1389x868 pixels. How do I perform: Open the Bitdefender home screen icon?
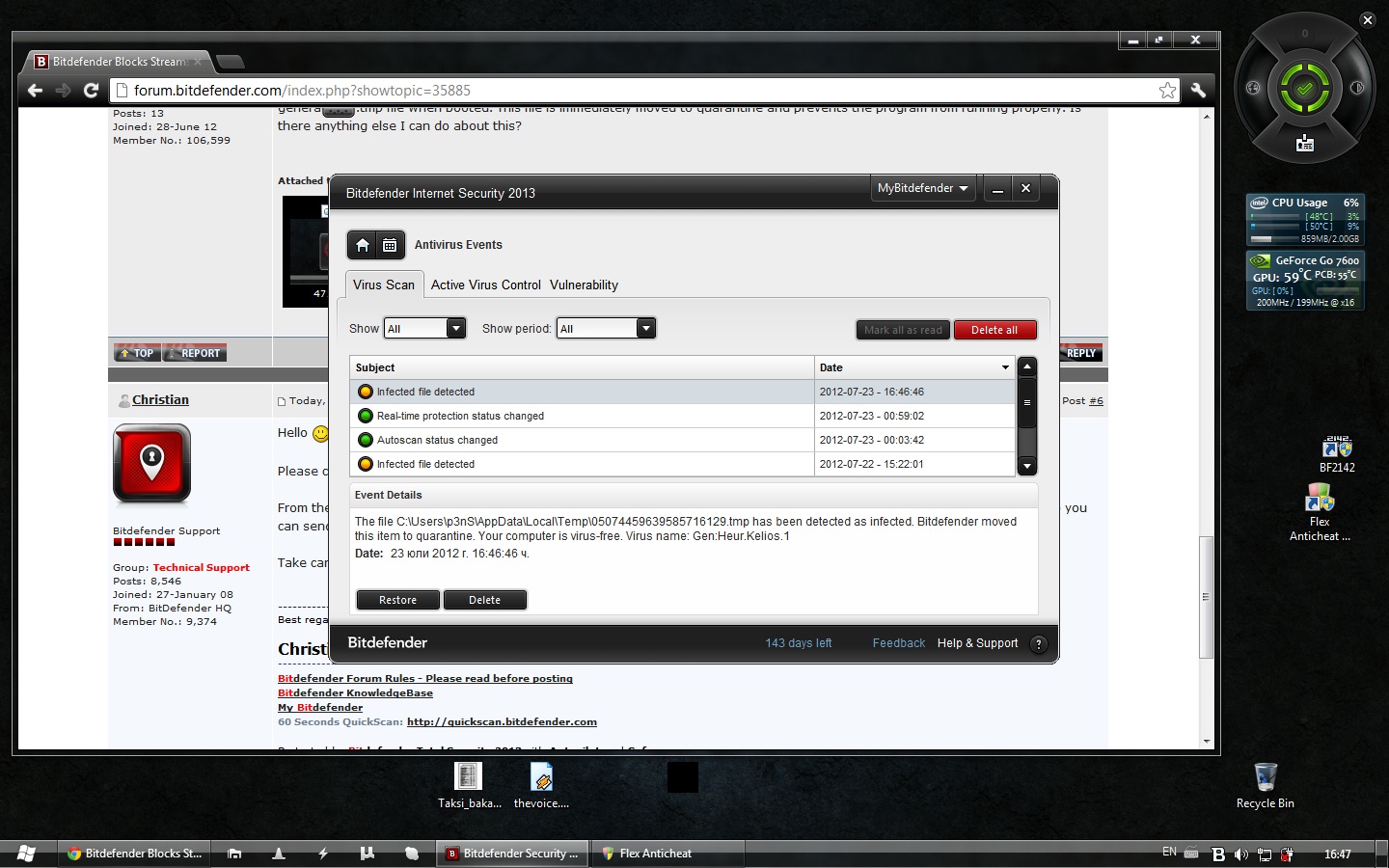363,245
